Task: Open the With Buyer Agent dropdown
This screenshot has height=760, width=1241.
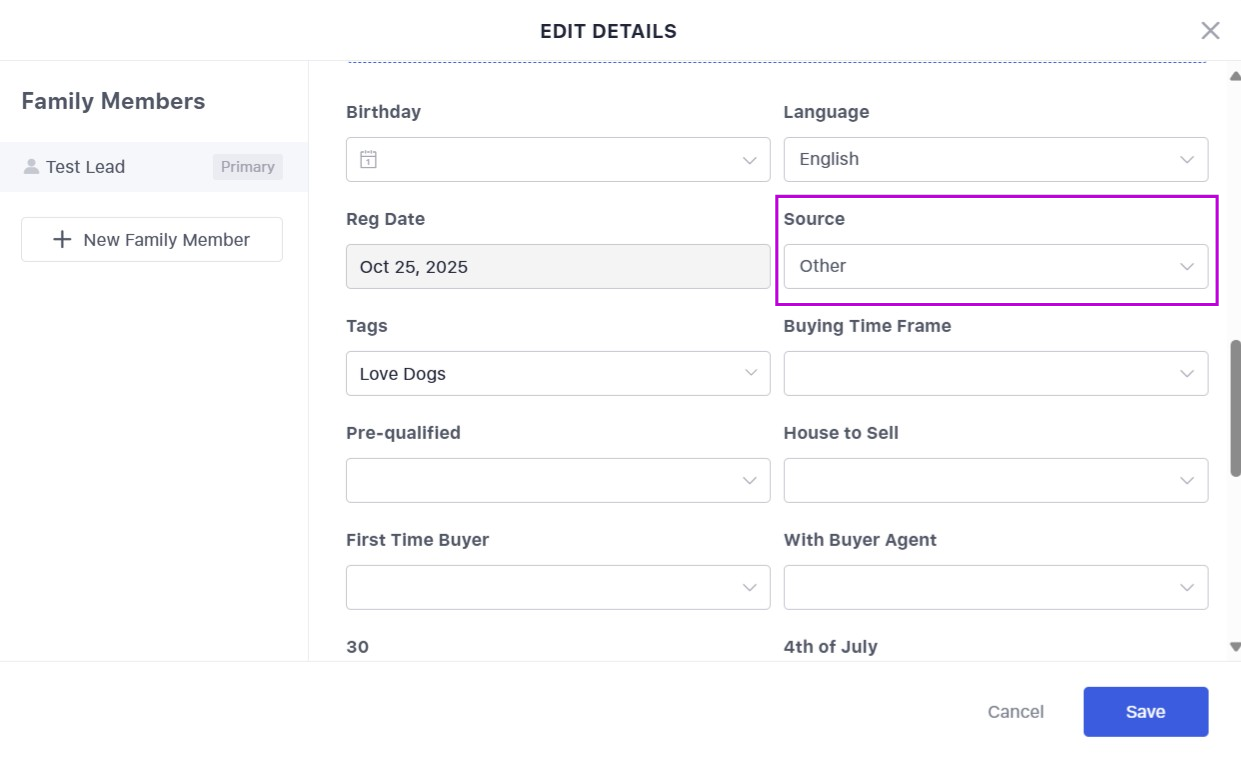Action: point(995,588)
